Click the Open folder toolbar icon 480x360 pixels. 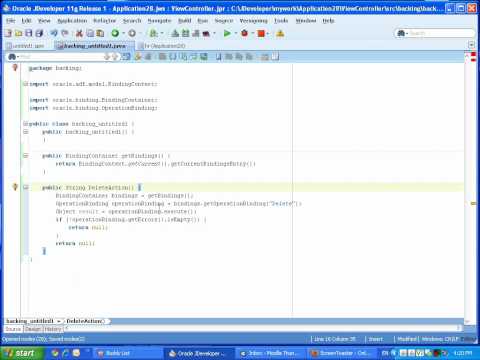(19, 33)
